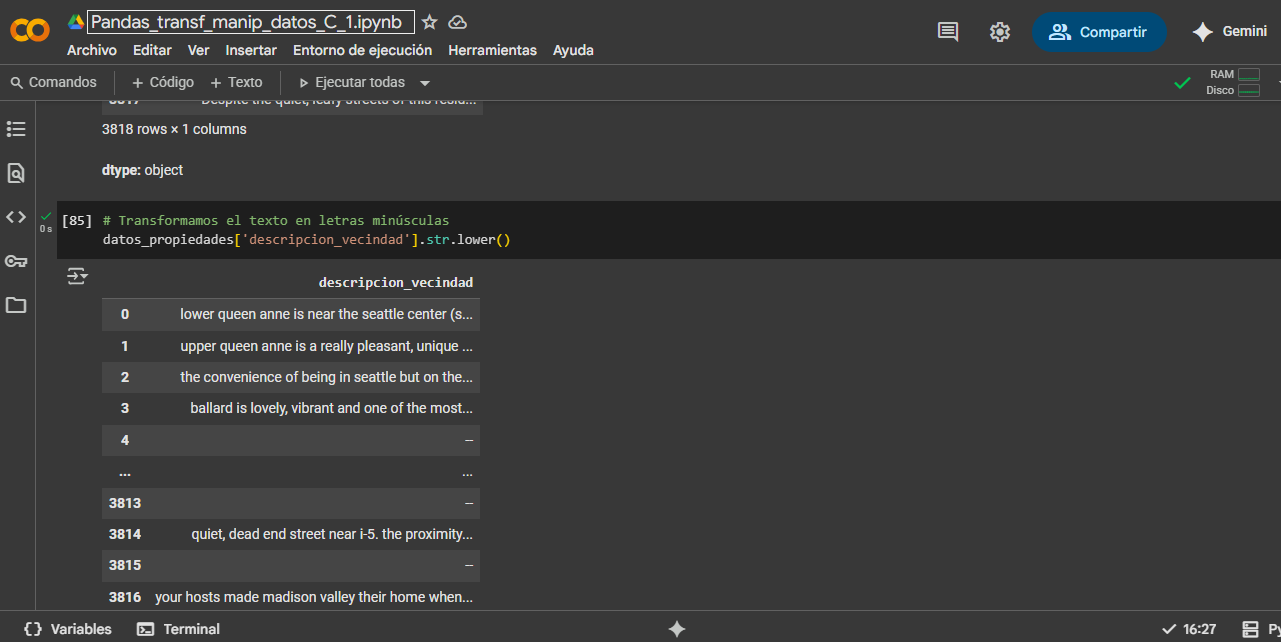Star the notebook with the star icon
1281x642 pixels.
pos(429,22)
